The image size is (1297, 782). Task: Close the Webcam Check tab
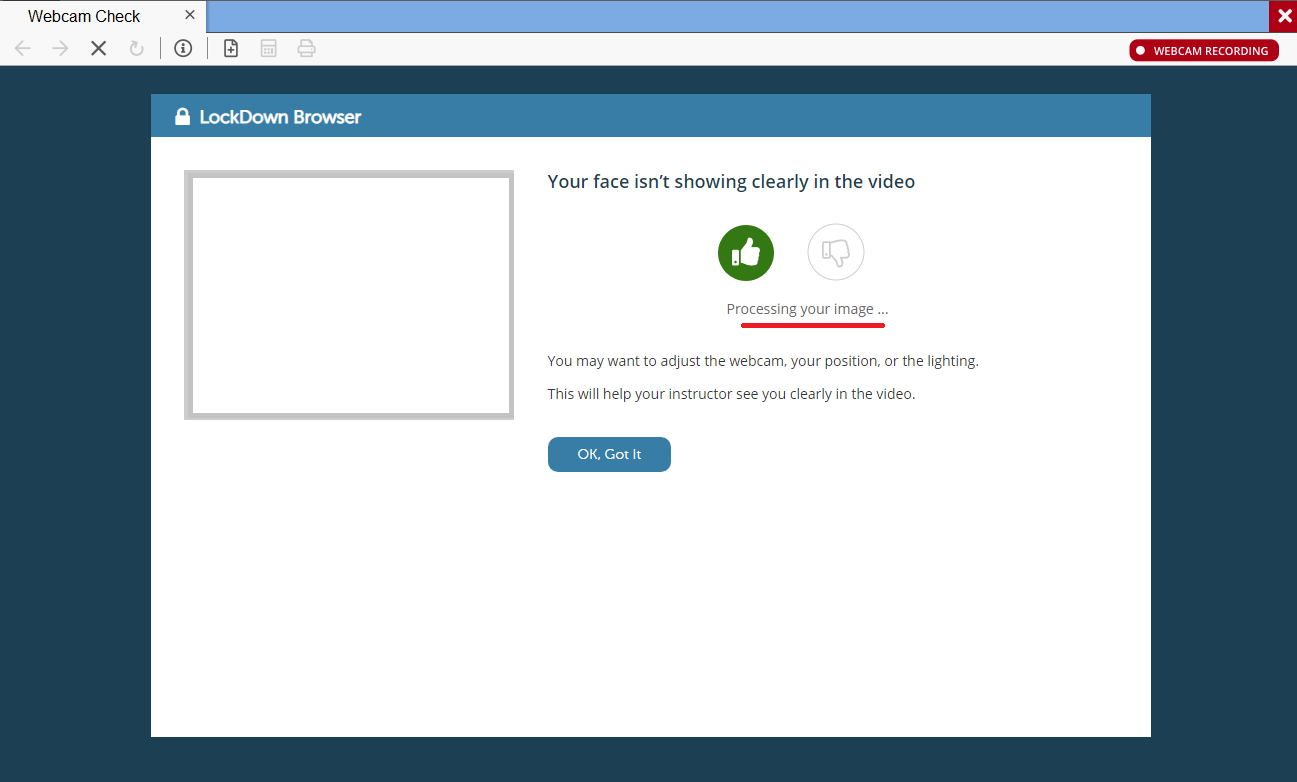(x=190, y=16)
